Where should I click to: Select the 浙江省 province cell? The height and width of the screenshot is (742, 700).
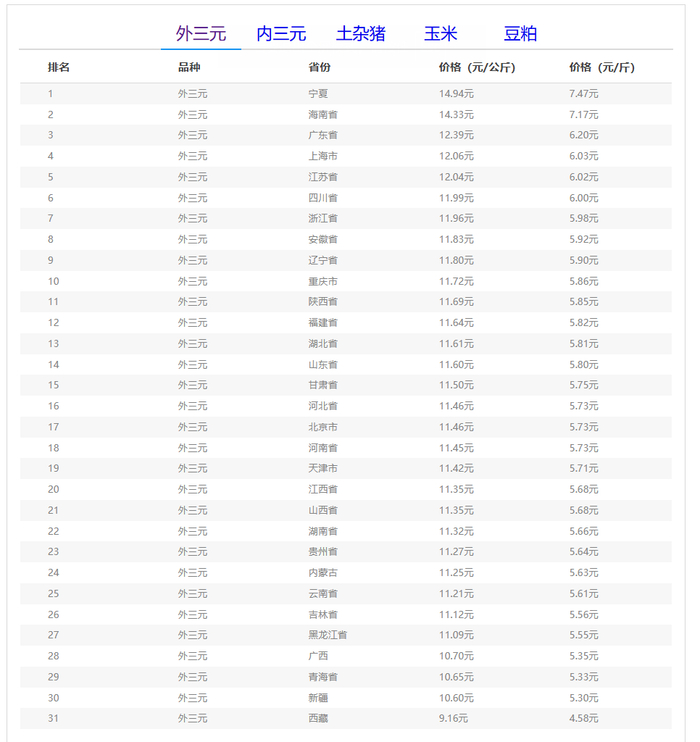point(323,218)
